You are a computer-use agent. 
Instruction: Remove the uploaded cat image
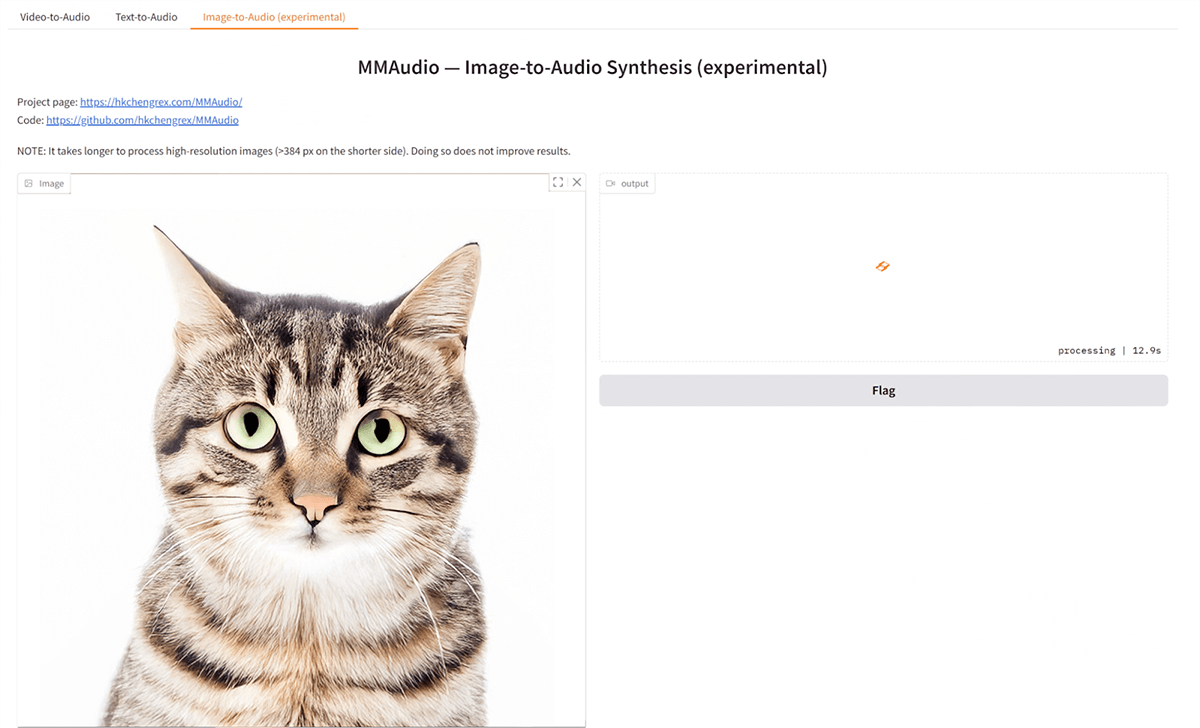coord(577,182)
